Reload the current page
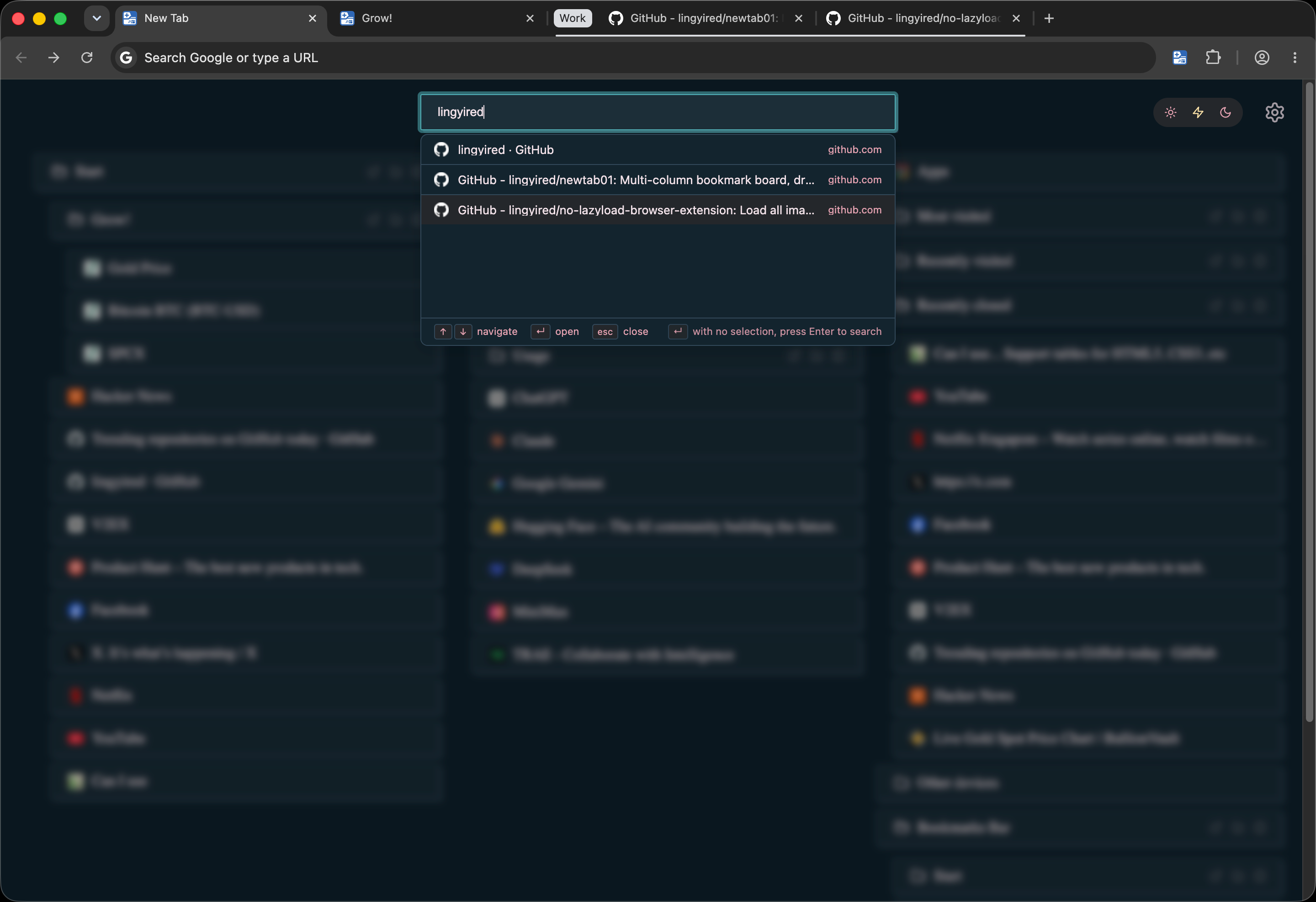Screen dimensions: 1316x902 click(x=87, y=58)
